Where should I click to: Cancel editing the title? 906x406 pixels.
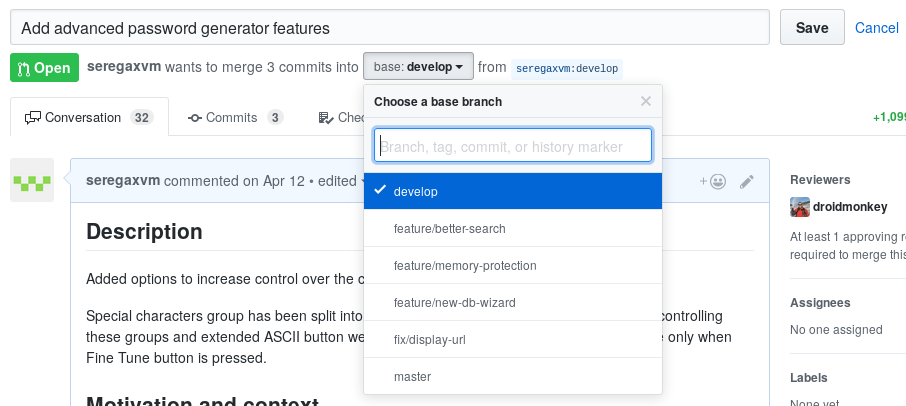pos(877,28)
